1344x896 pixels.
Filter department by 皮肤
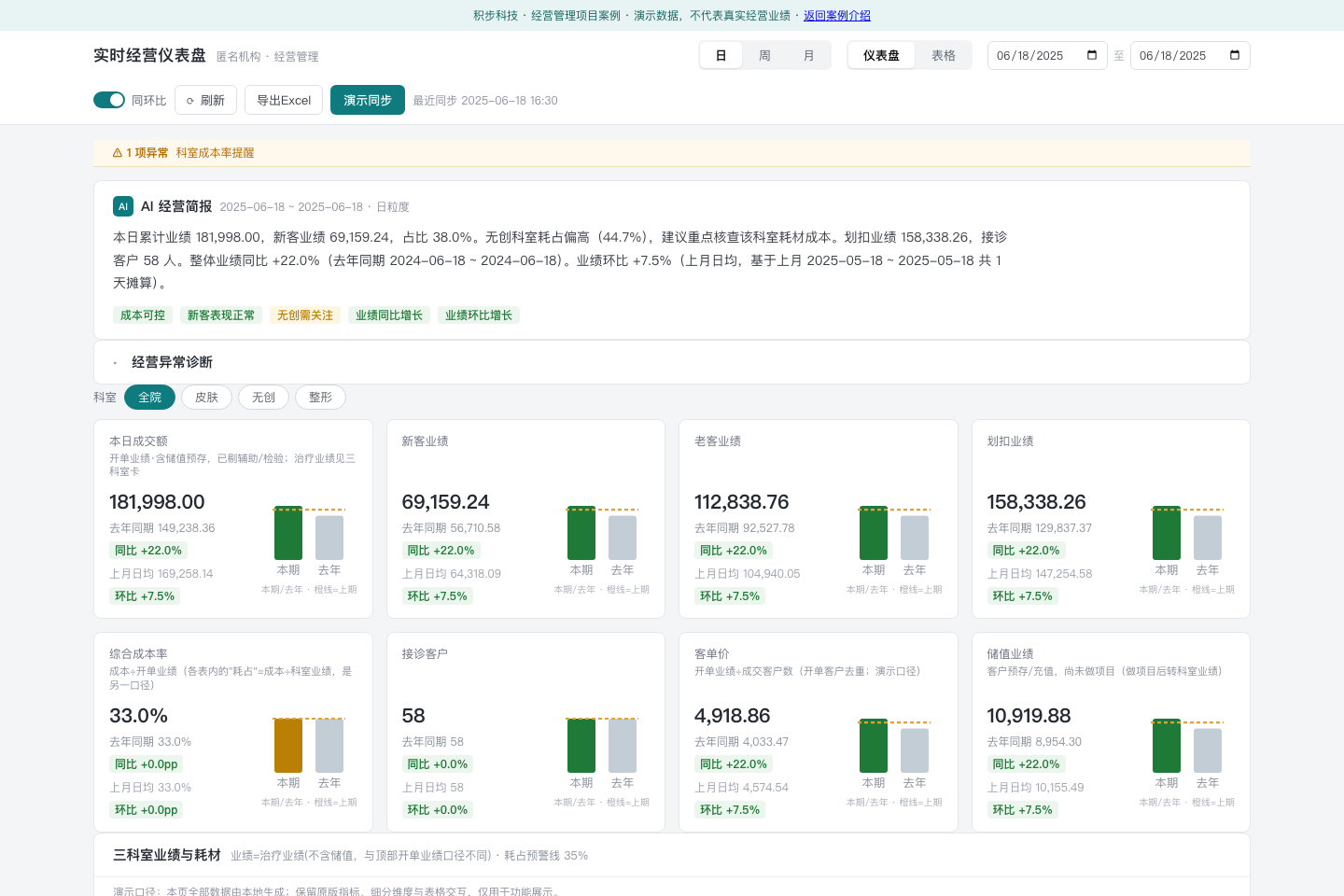tap(206, 398)
